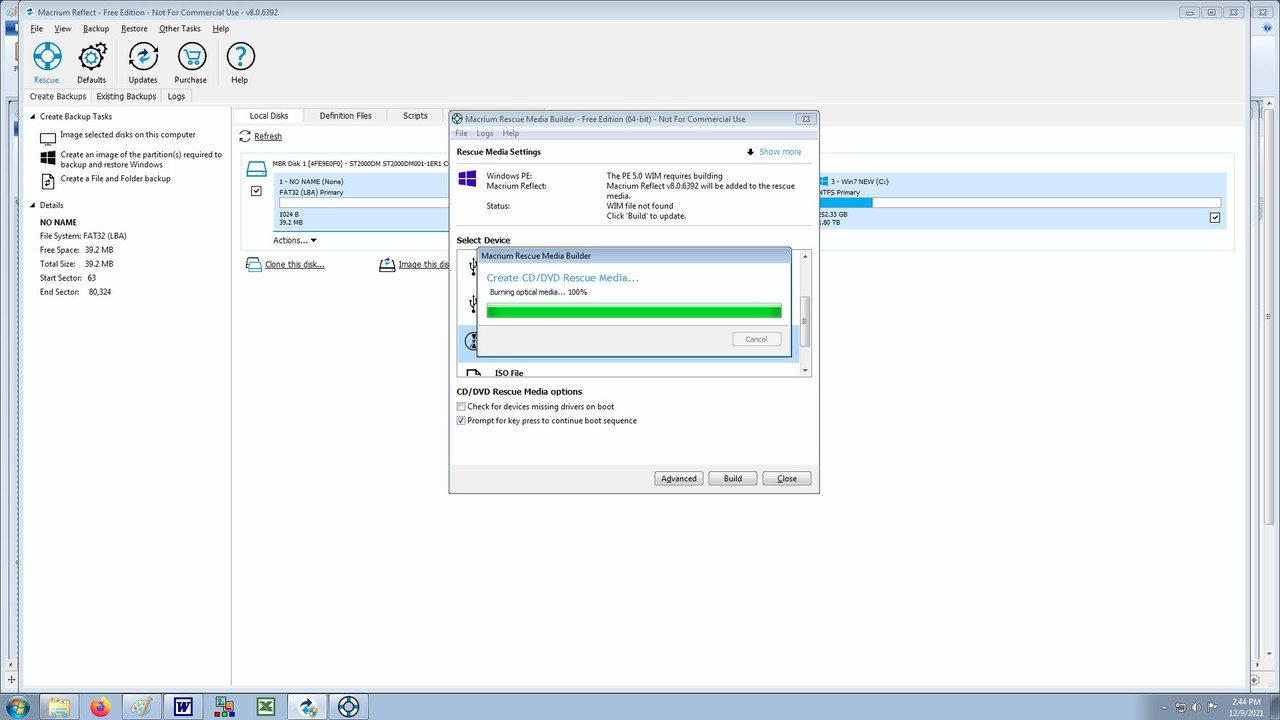Click the Show more down-arrow icon
The image size is (1280, 720).
[x=750, y=152]
